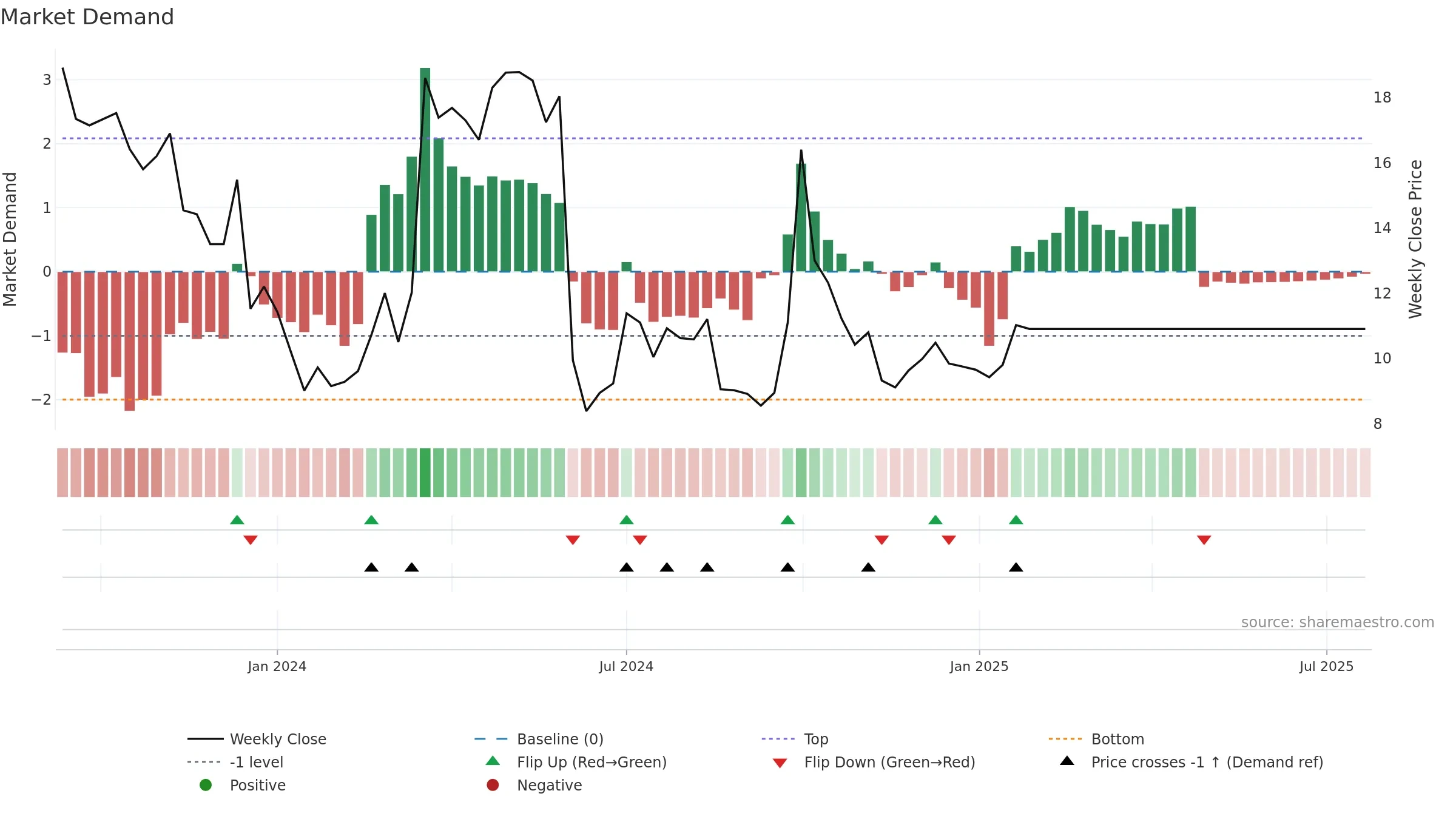
Task: Toggle the -1 level legend entry
Action: [235, 762]
